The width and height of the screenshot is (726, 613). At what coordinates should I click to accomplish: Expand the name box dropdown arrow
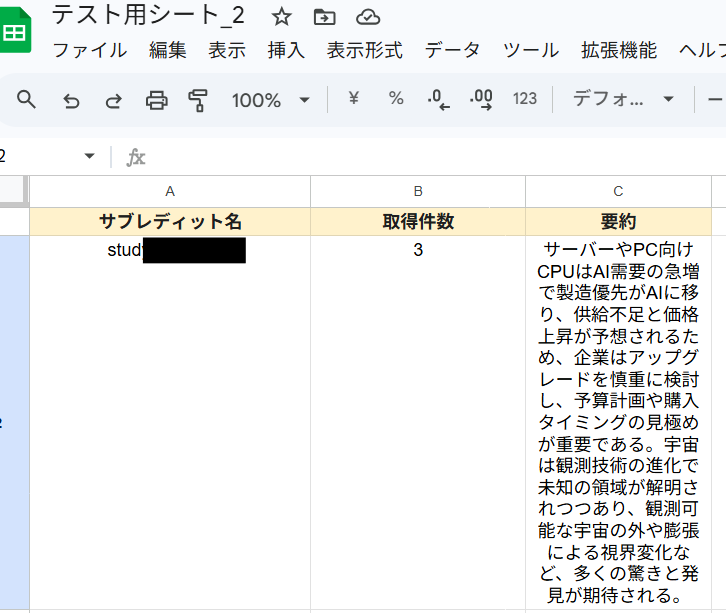(89, 156)
